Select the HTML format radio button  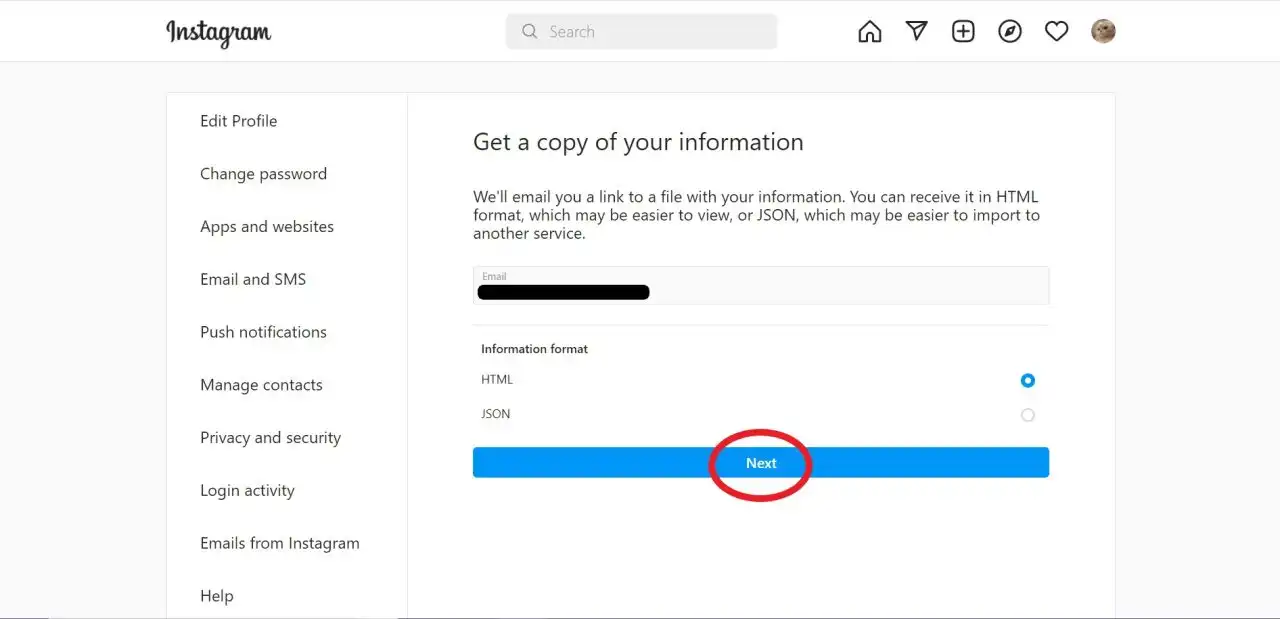coord(1028,380)
